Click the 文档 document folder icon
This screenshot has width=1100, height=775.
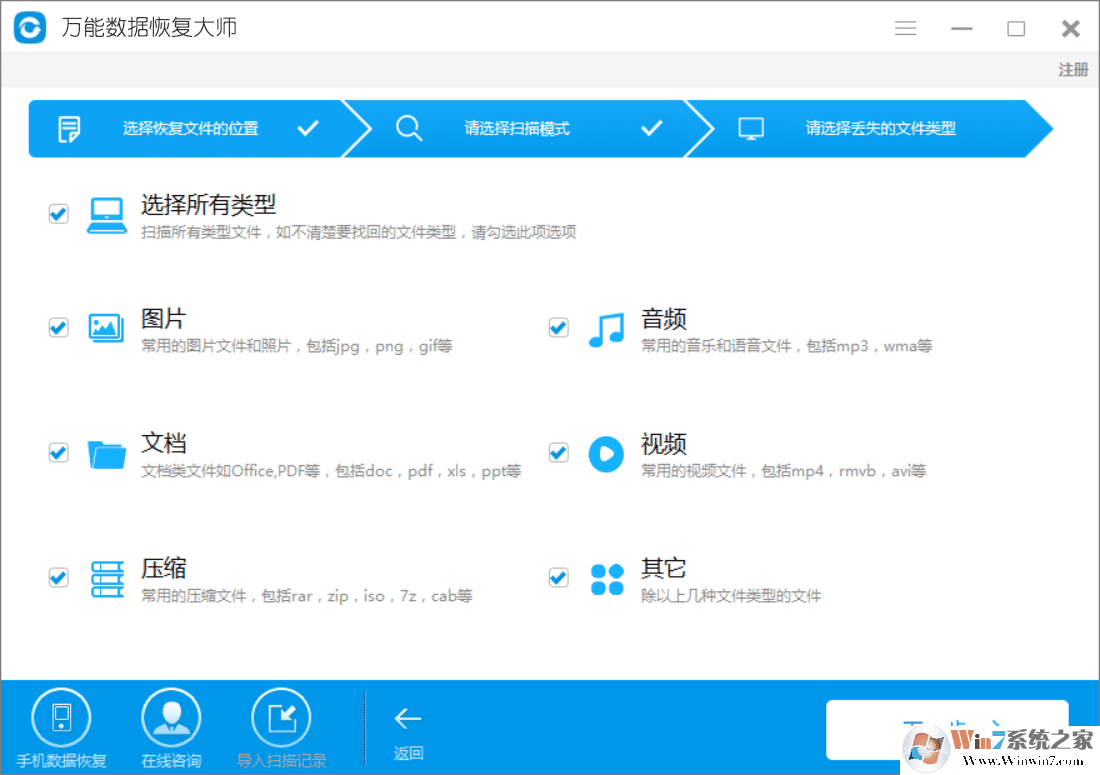pos(106,452)
